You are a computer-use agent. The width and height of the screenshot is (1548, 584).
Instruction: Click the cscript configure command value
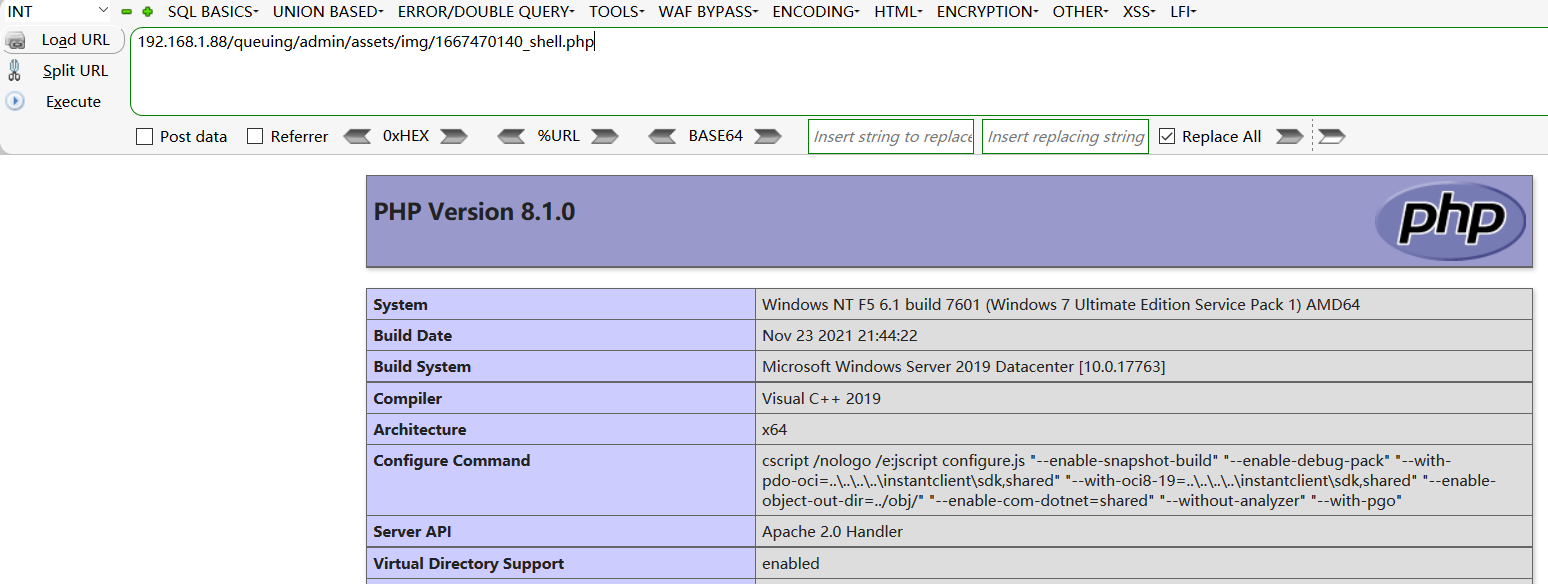[1129, 481]
